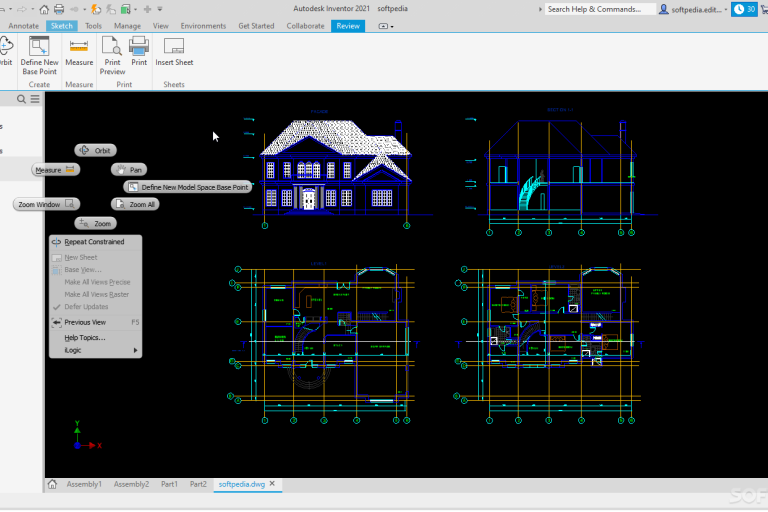The width and height of the screenshot is (768, 512).
Task: Switch to the Part2 document tab
Action: (x=198, y=484)
